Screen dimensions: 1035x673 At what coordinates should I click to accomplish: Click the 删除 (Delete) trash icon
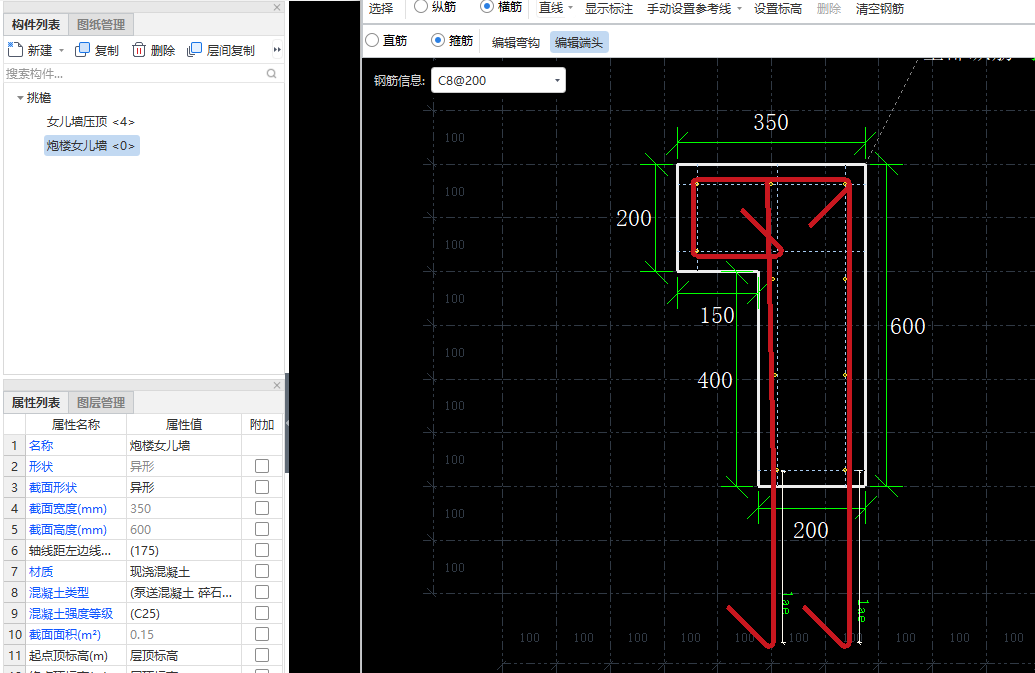pyautogui.click(x=139, y=49)
